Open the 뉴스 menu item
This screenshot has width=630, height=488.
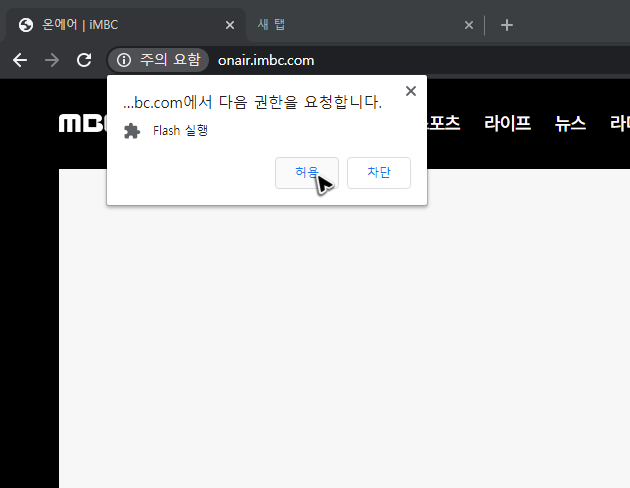pyautogui.click(x=570, y=123)
